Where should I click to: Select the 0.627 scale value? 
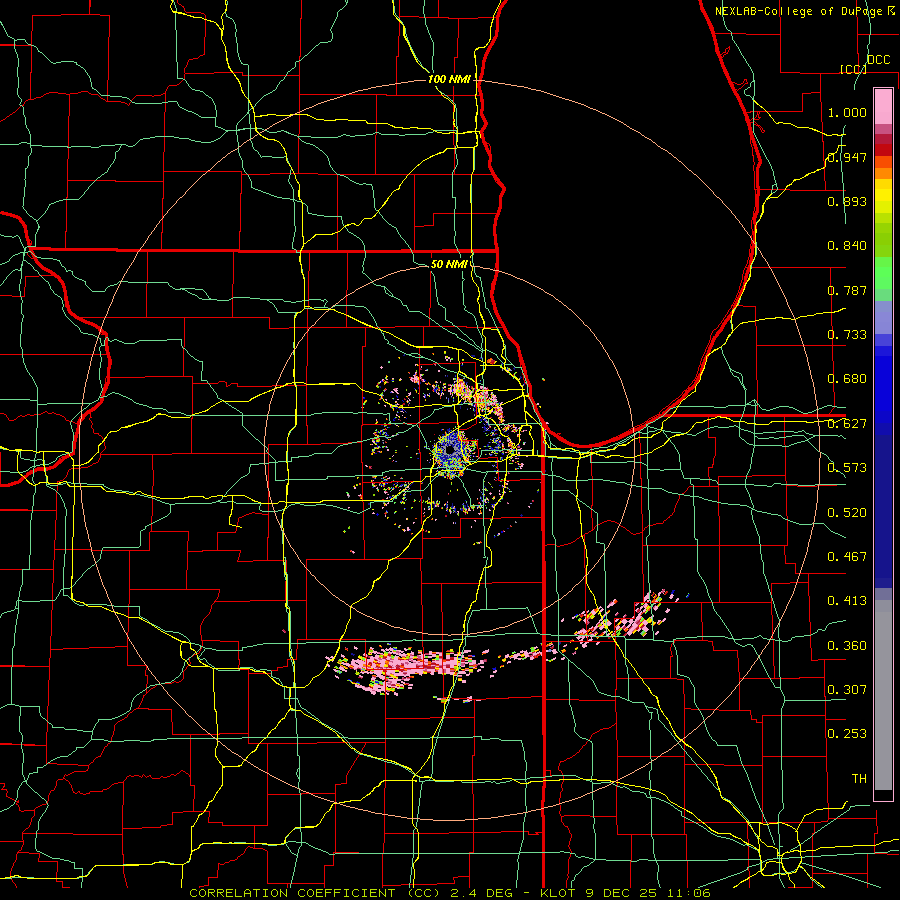tap(847, 424)
